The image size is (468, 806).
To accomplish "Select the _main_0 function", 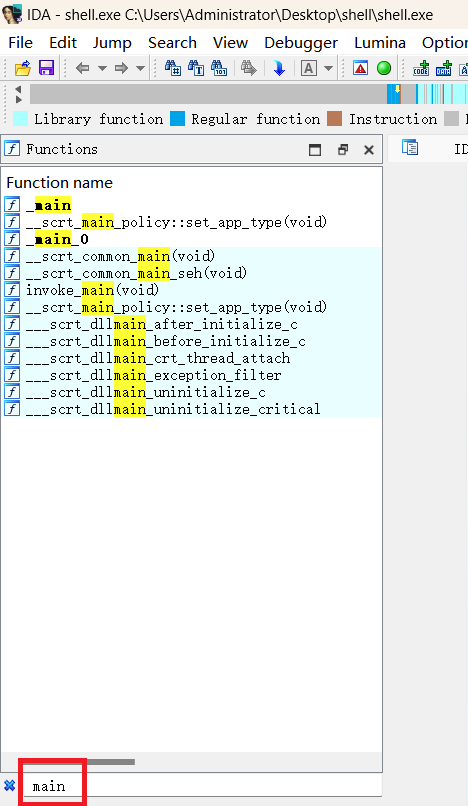I will pyautogui.click(x=57, y=239).
